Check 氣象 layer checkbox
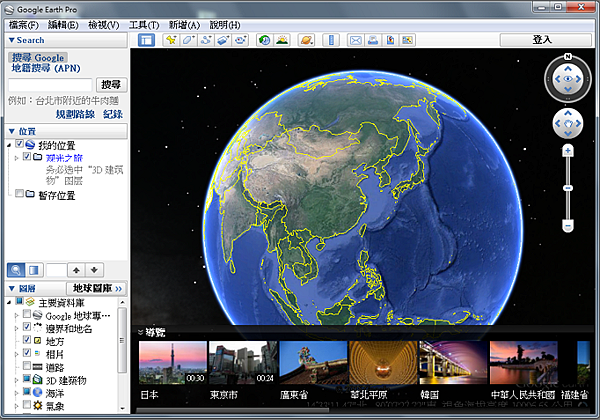This screenshot has height=420, width=600. click(27, 404)
